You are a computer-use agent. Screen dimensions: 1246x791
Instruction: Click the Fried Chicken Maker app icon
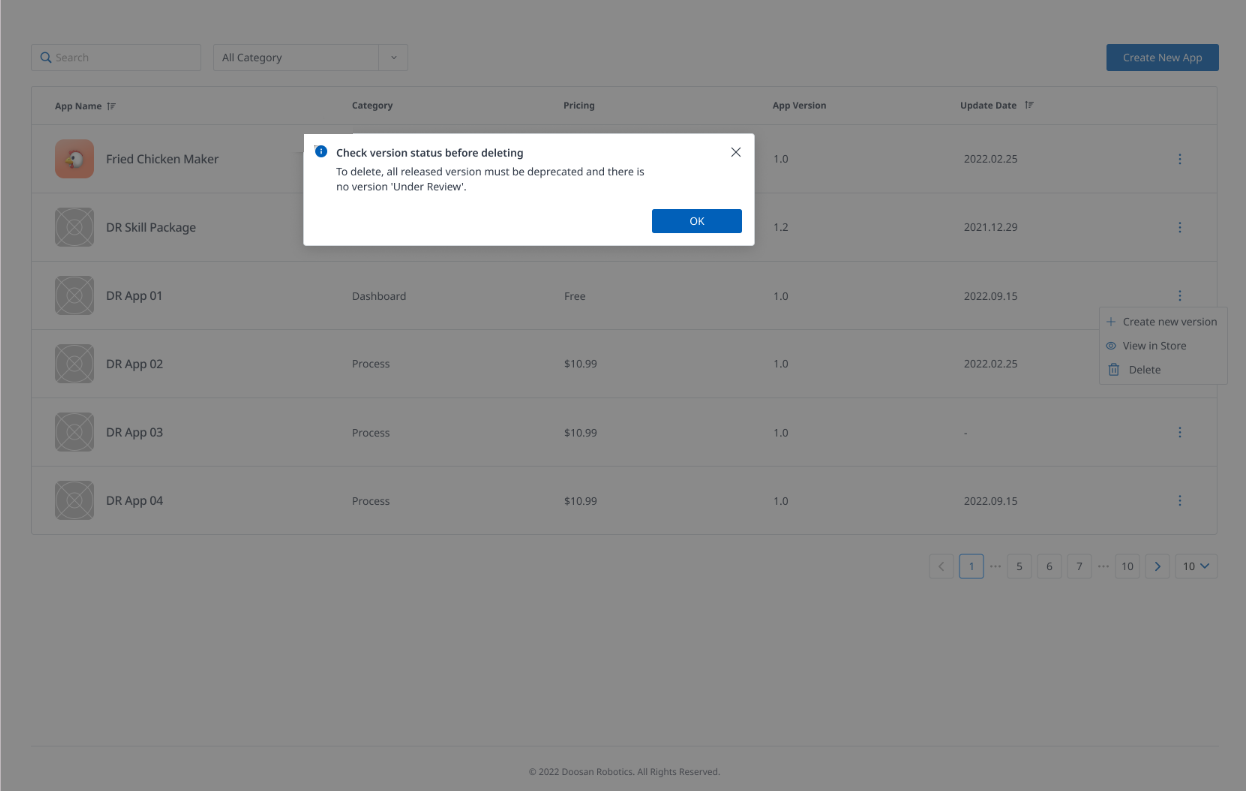pos(74,159)
